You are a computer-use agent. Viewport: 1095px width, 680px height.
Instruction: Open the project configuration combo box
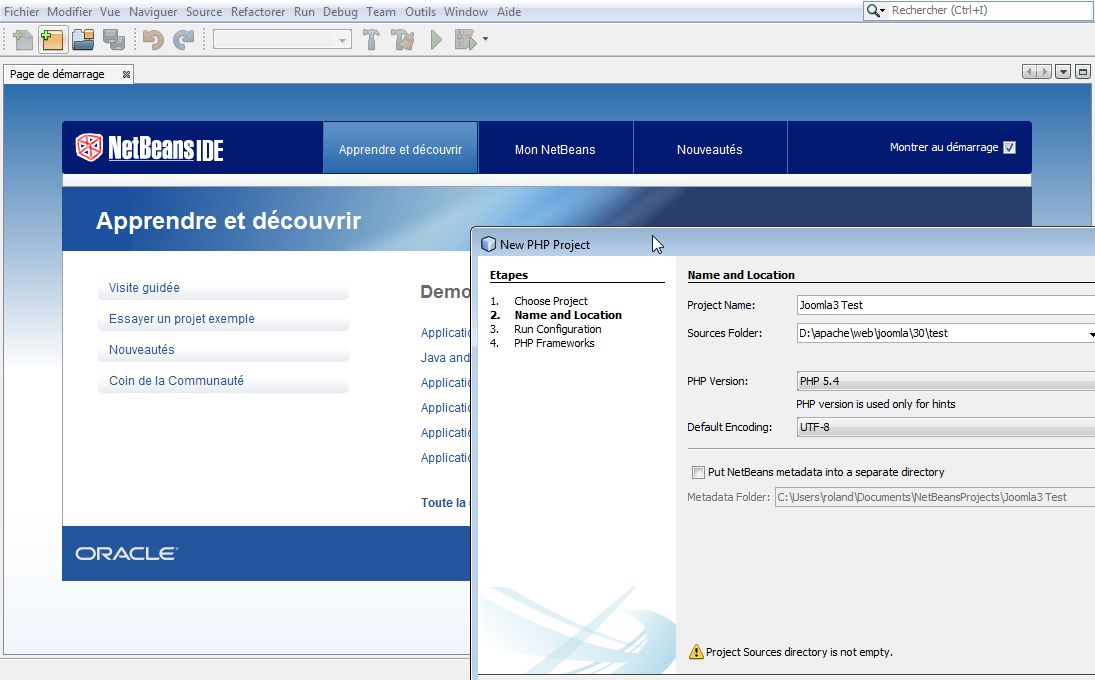point(281,40)
